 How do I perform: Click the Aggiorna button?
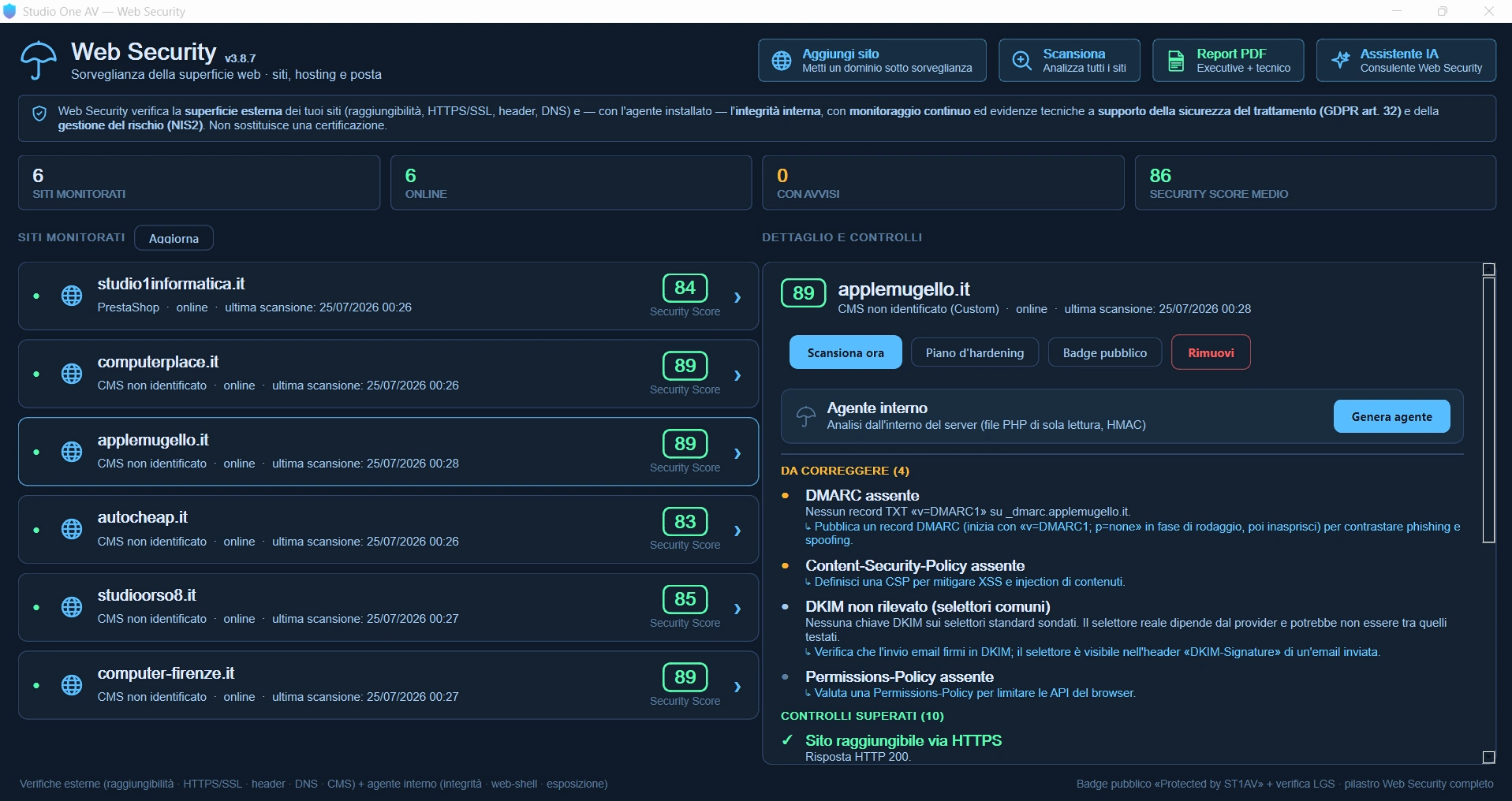(174, 238)
